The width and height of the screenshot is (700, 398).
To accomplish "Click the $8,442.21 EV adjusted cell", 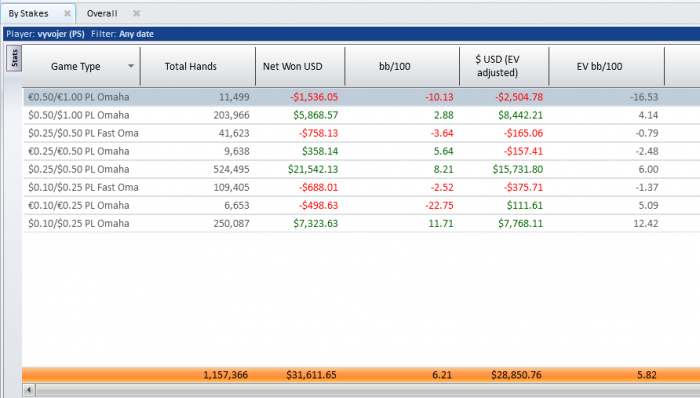I will 521,115.
